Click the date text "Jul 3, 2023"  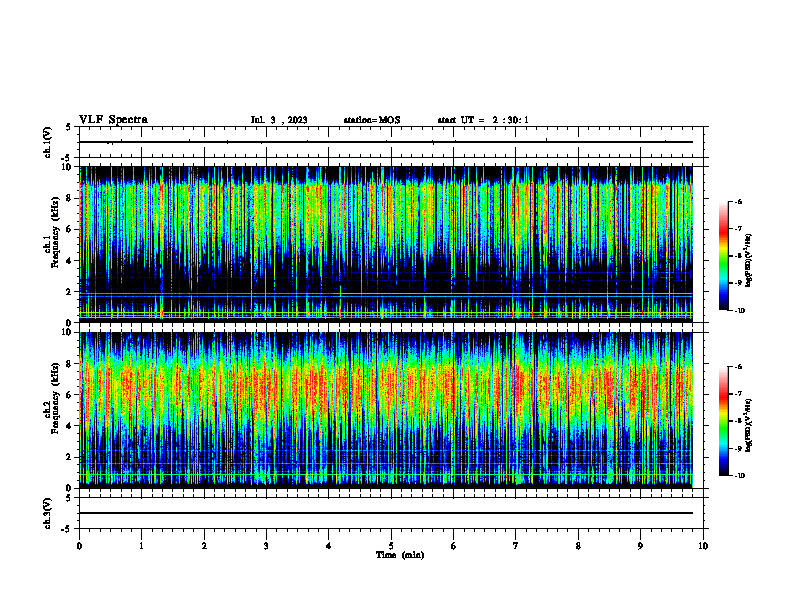(279, 120)
